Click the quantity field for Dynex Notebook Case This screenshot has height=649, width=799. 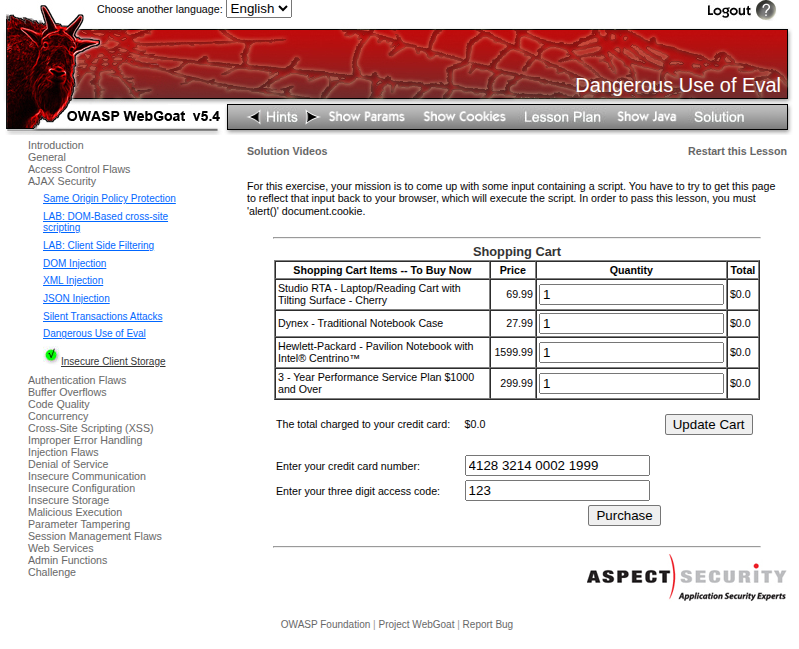(631, 323)
